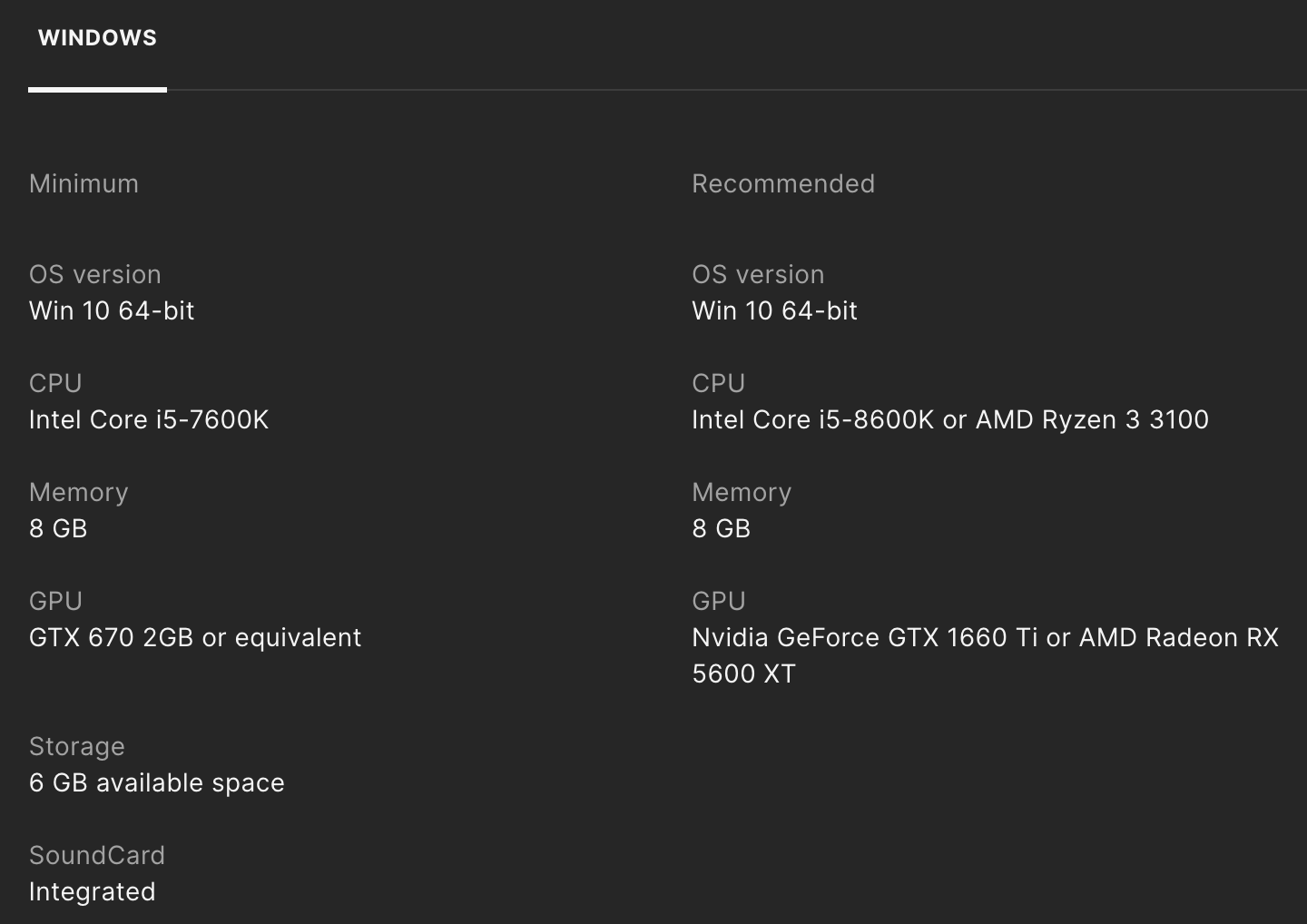Click the Memory label in Minimum column
This screenshot has width=1307, height=924.
pos(79,493)
